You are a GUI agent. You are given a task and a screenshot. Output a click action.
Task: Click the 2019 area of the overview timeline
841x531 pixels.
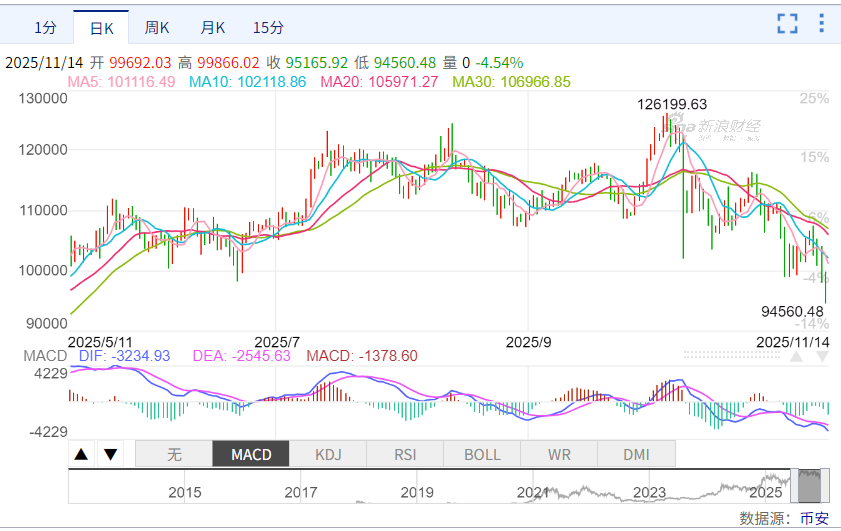click(x=417, y=490)
